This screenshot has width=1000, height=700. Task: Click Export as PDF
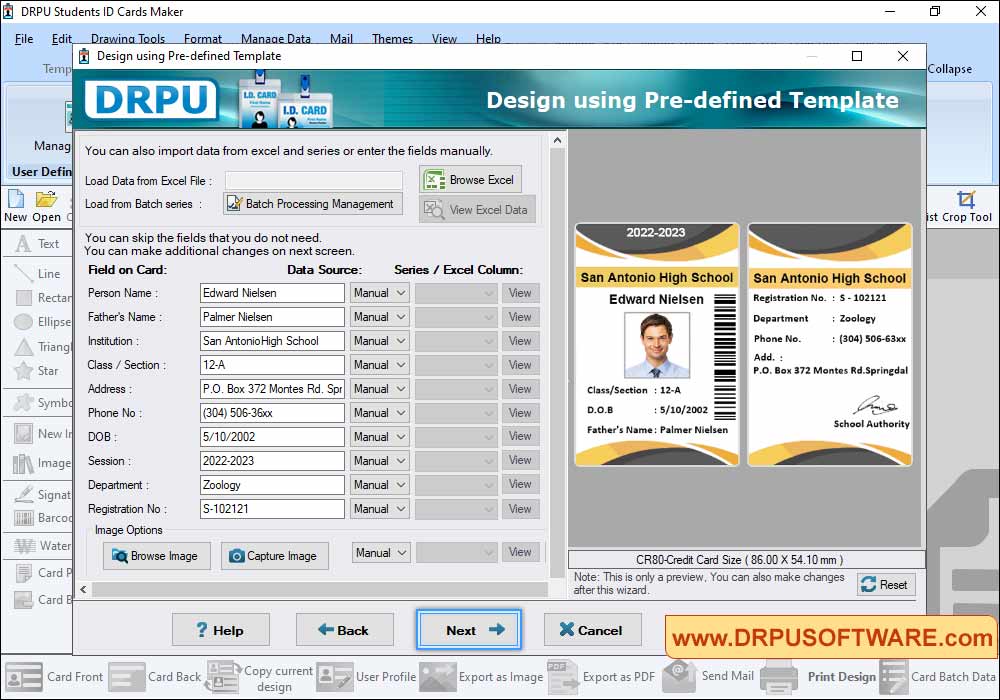point(601,677)
